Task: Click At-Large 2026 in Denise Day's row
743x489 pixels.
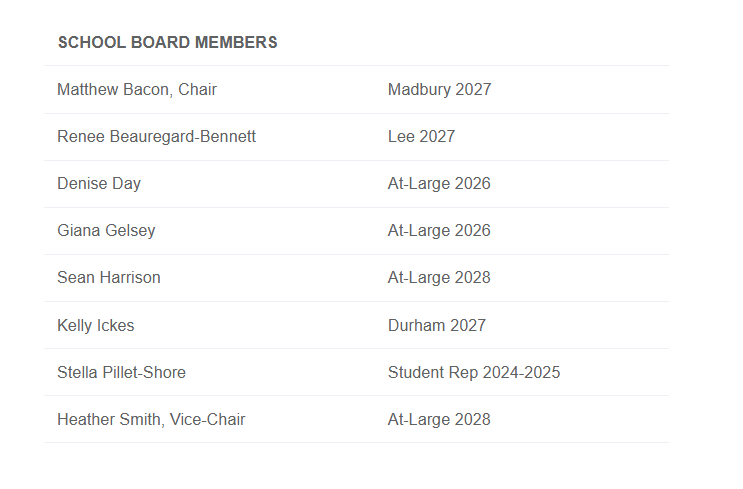Action: pos(439,184)
